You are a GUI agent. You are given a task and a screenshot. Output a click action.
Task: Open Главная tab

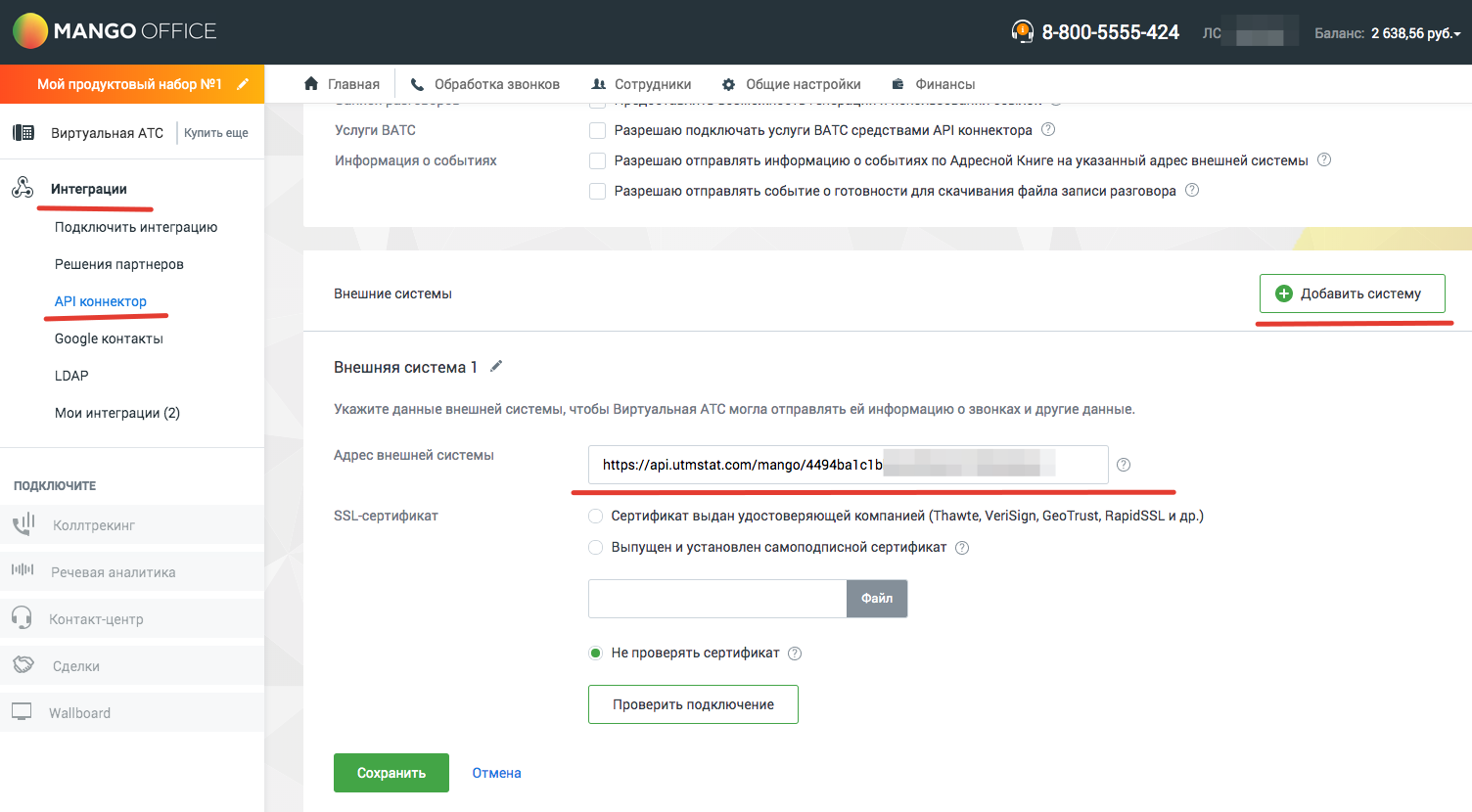tap(343, 84)
